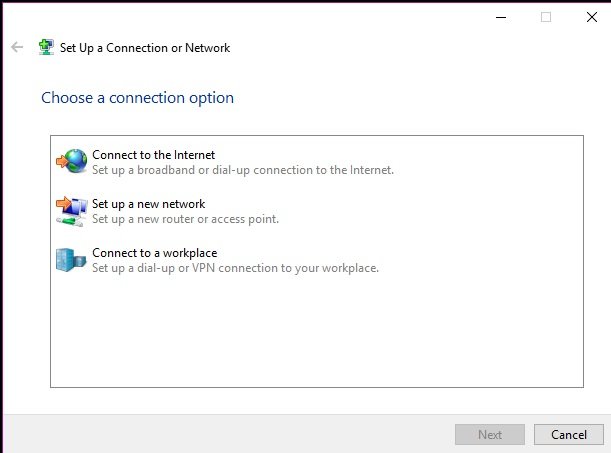
Task: Click the globe icon for Connect to the Internet
Action: click(x=72, y=161)
